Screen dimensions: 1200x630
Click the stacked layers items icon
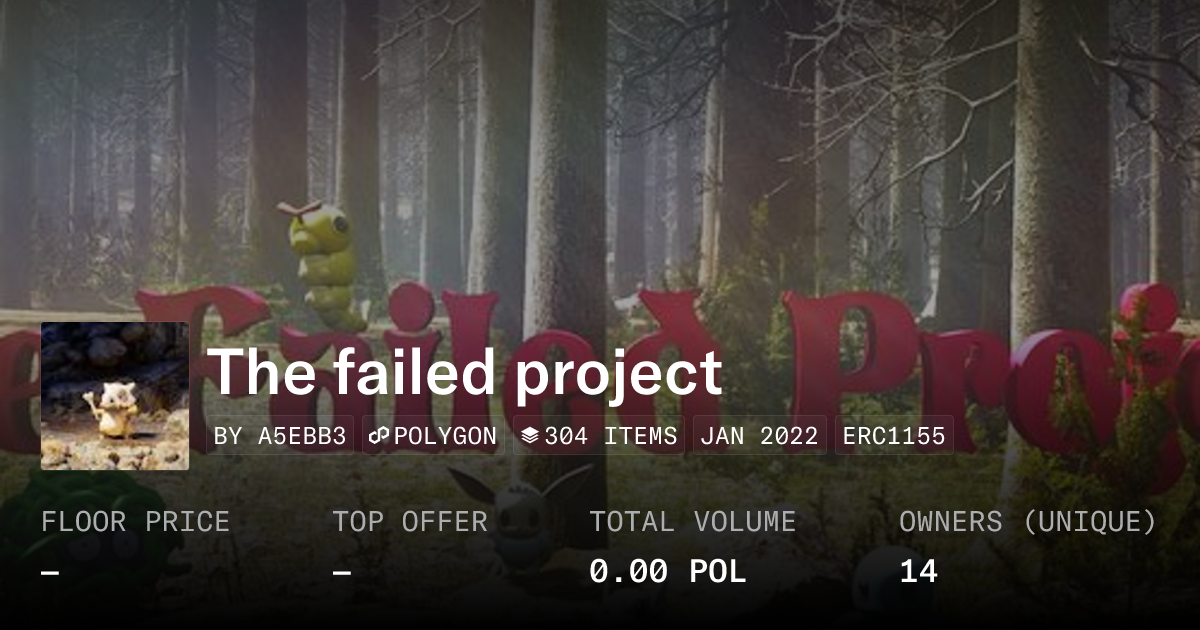pyautogui.click(x=530, y=436)
